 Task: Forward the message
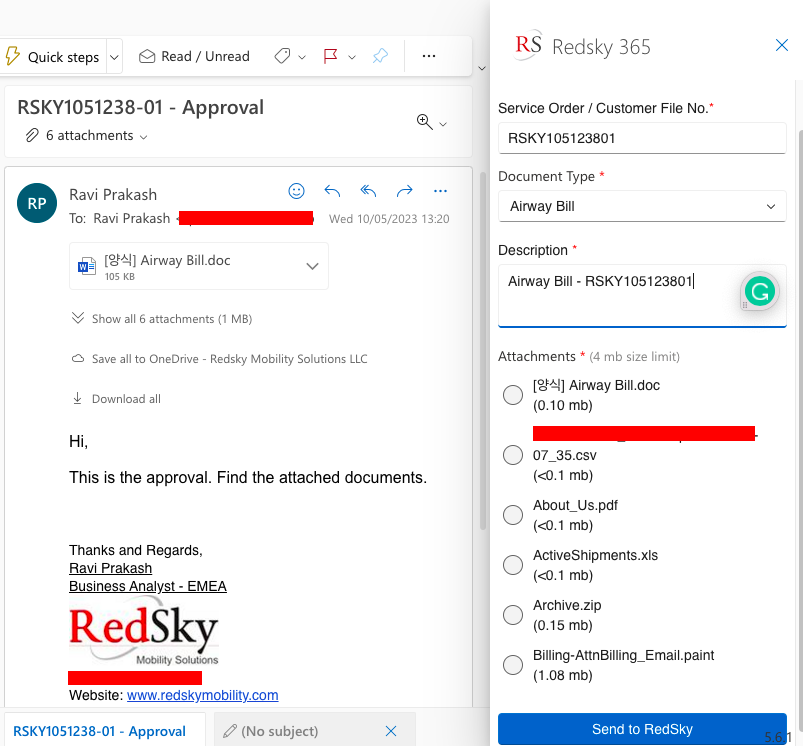(404, 191)
